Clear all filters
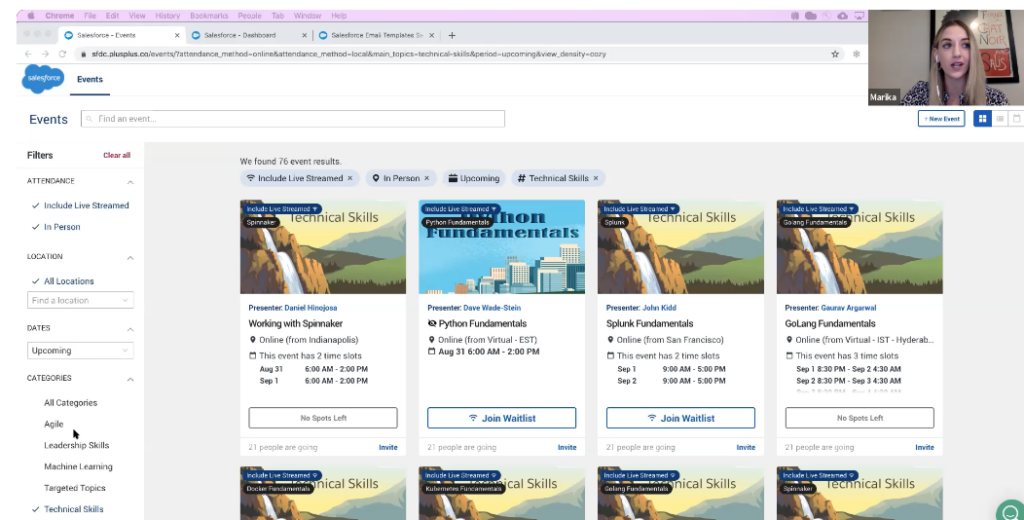Image resolution: width=1024 pixels, height=520 pixels. click(116, 155)
